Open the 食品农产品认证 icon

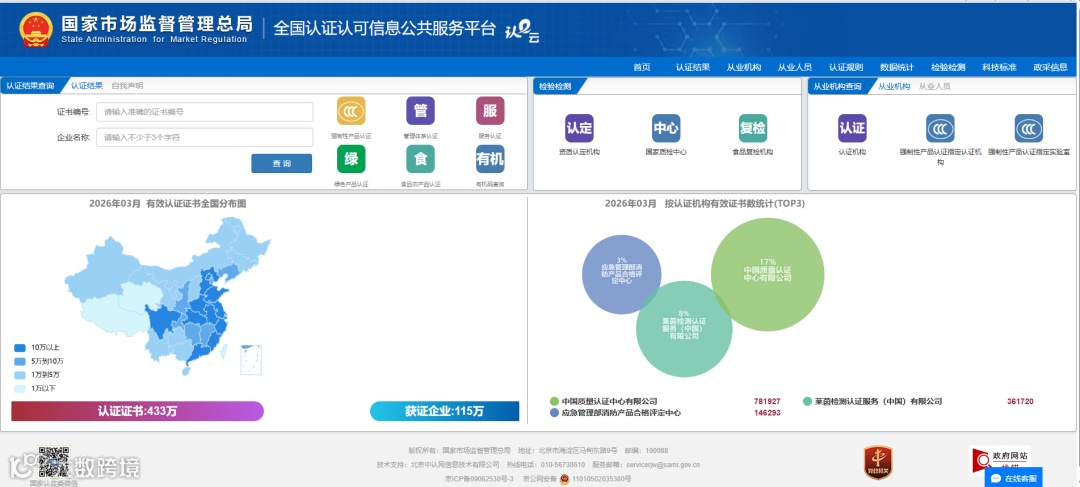point(420,159)
